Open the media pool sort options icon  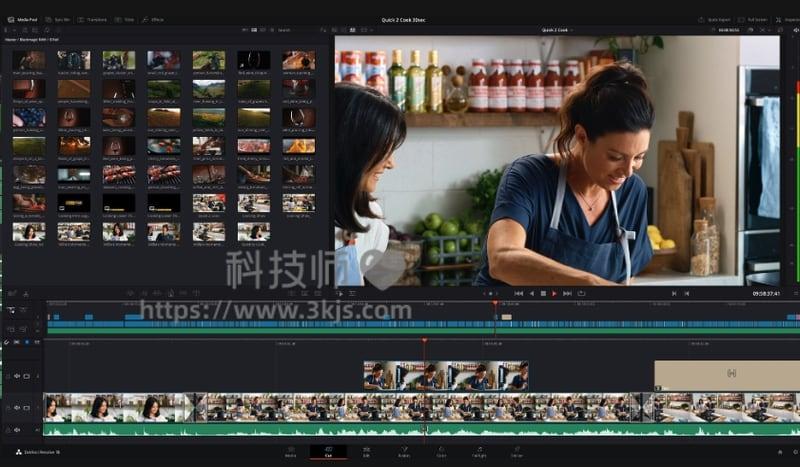[x=322, y=30]
